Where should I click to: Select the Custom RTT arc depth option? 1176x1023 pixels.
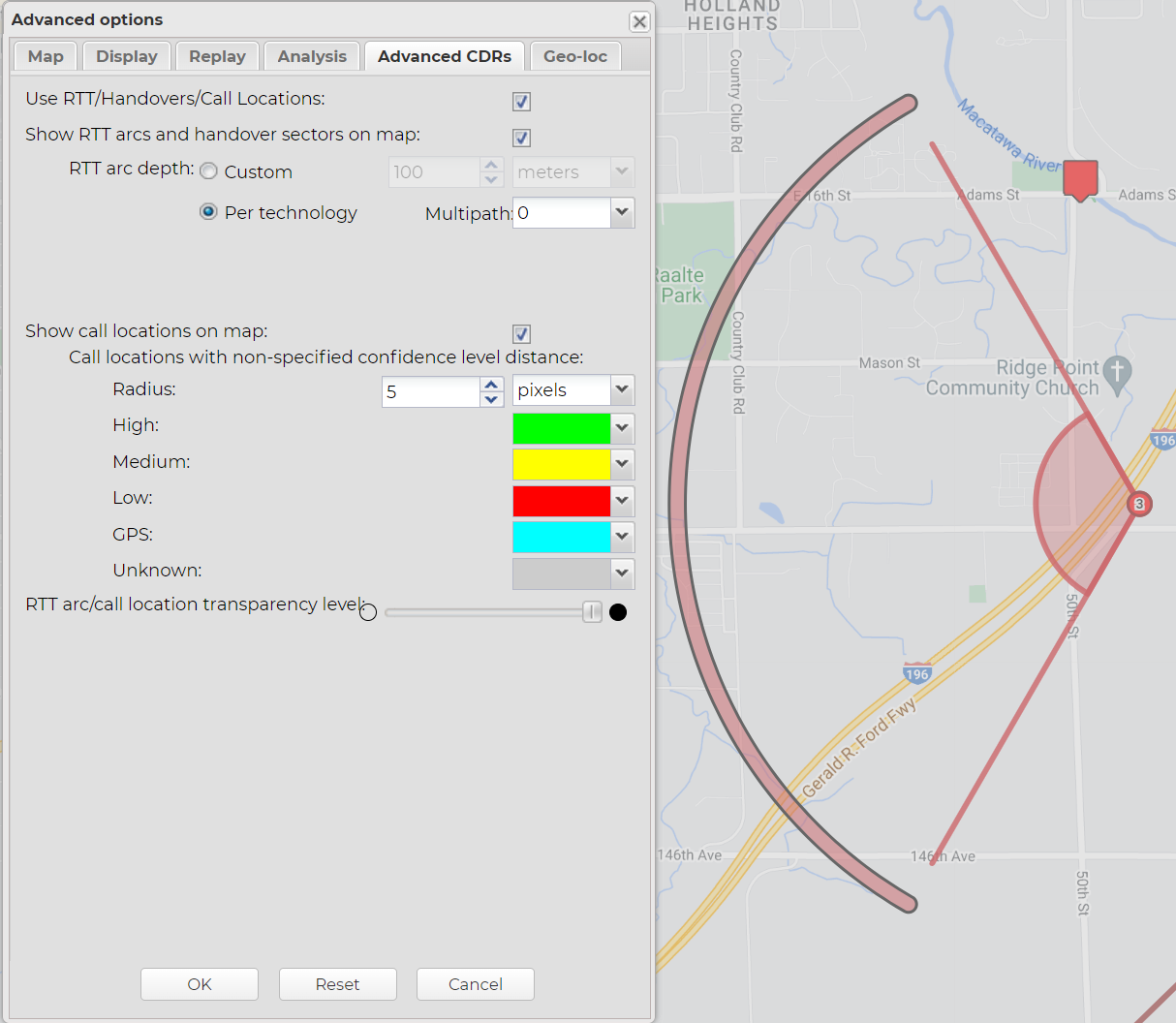tap(208, 171)
